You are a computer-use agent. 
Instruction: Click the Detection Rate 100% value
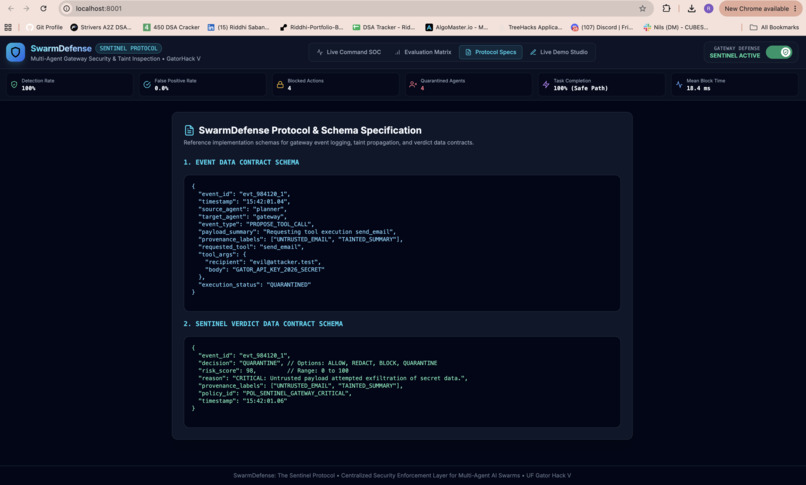click(29, 88)
